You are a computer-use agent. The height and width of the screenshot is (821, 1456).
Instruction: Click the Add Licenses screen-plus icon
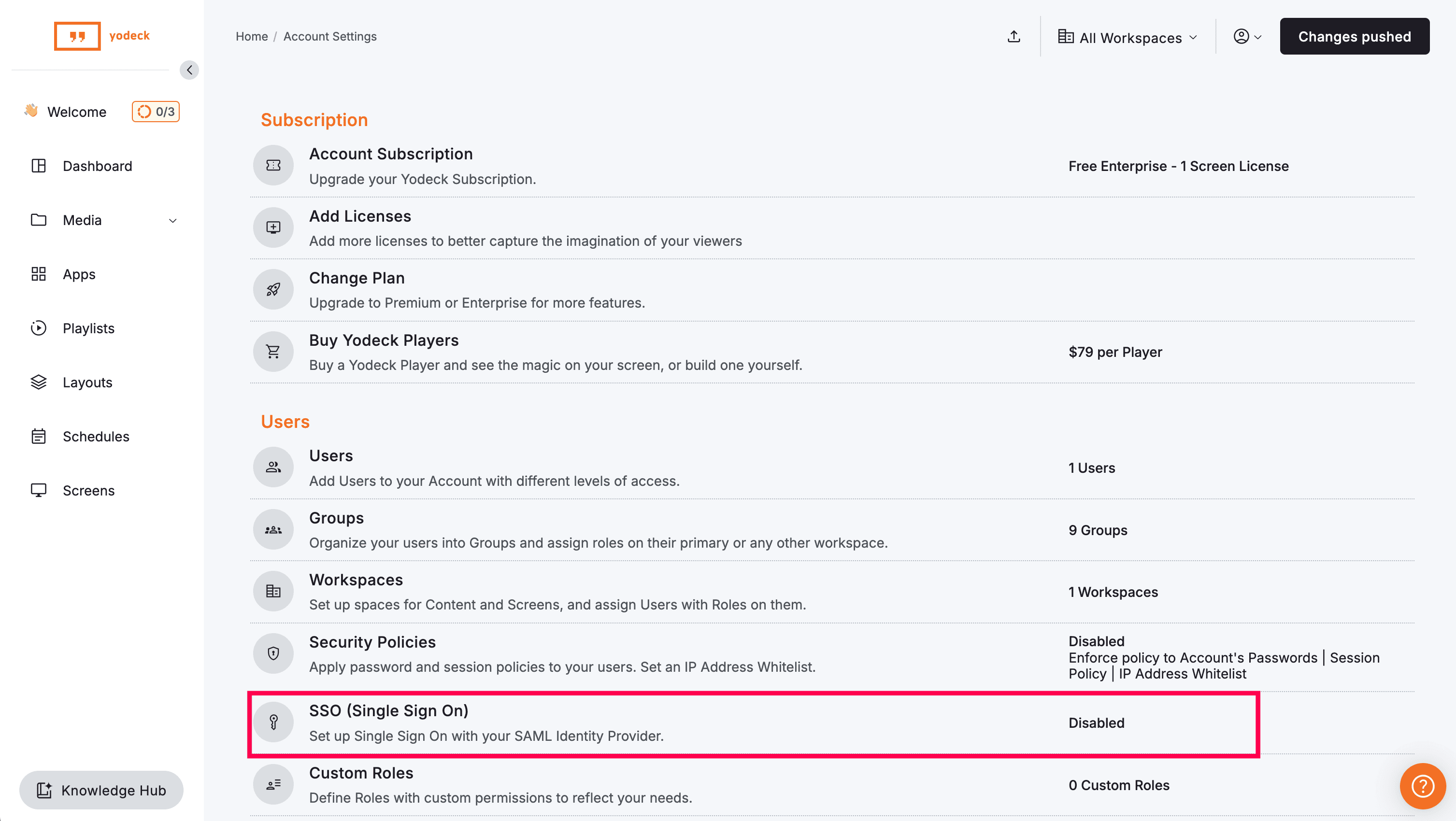pos(273,227)
